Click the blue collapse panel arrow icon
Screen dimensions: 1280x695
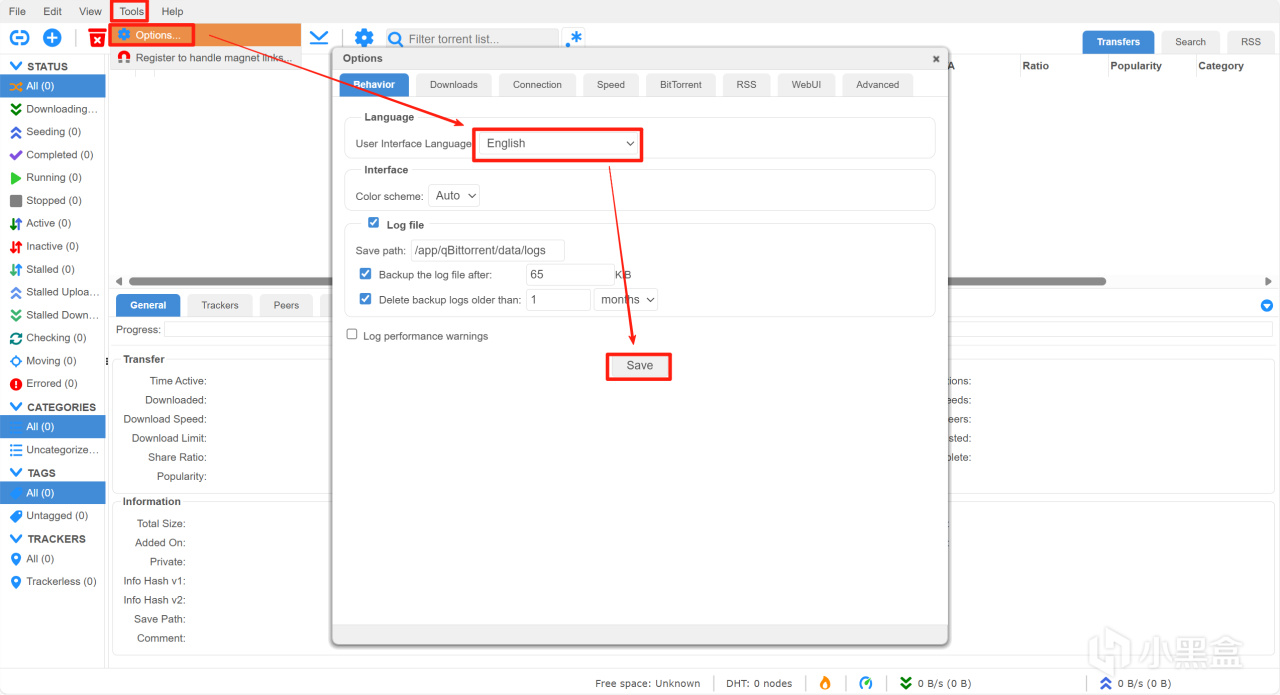[1267, 305]
